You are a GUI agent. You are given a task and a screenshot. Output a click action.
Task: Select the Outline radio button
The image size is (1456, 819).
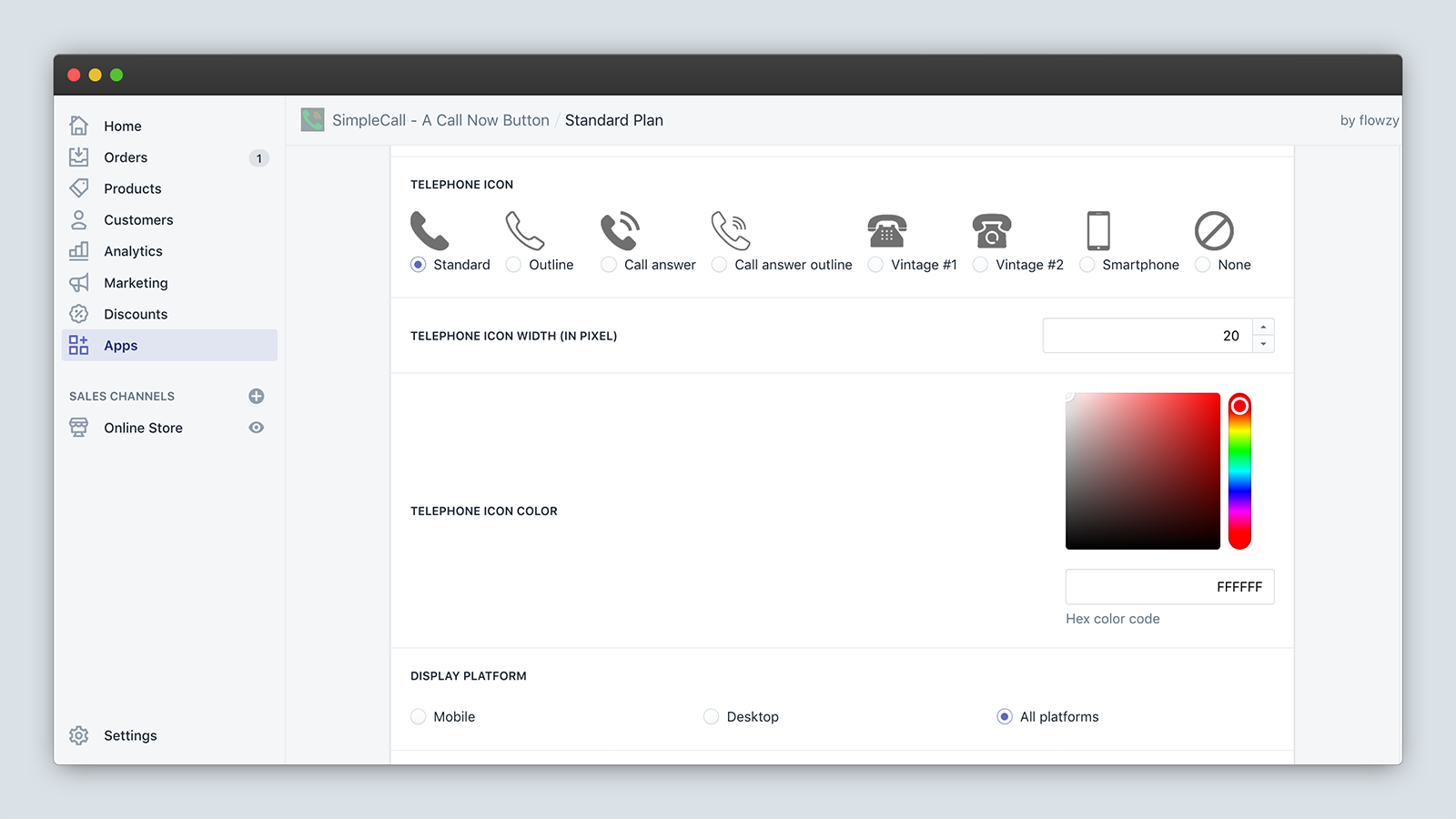[x=514, y=265]
